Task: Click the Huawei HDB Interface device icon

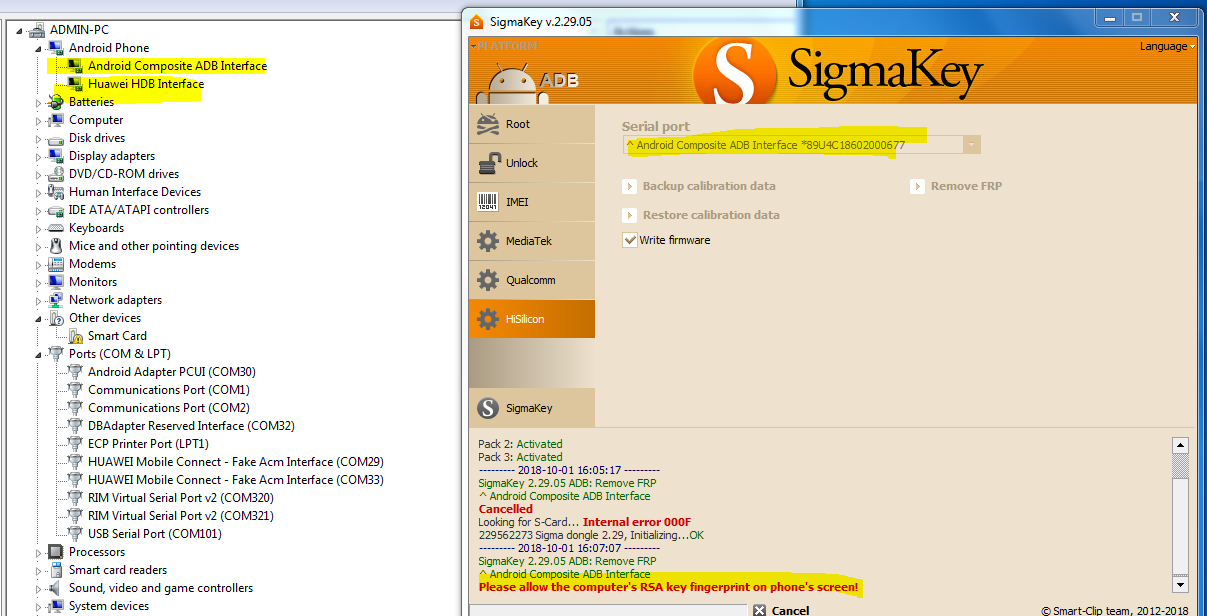Action: [75, 84]
